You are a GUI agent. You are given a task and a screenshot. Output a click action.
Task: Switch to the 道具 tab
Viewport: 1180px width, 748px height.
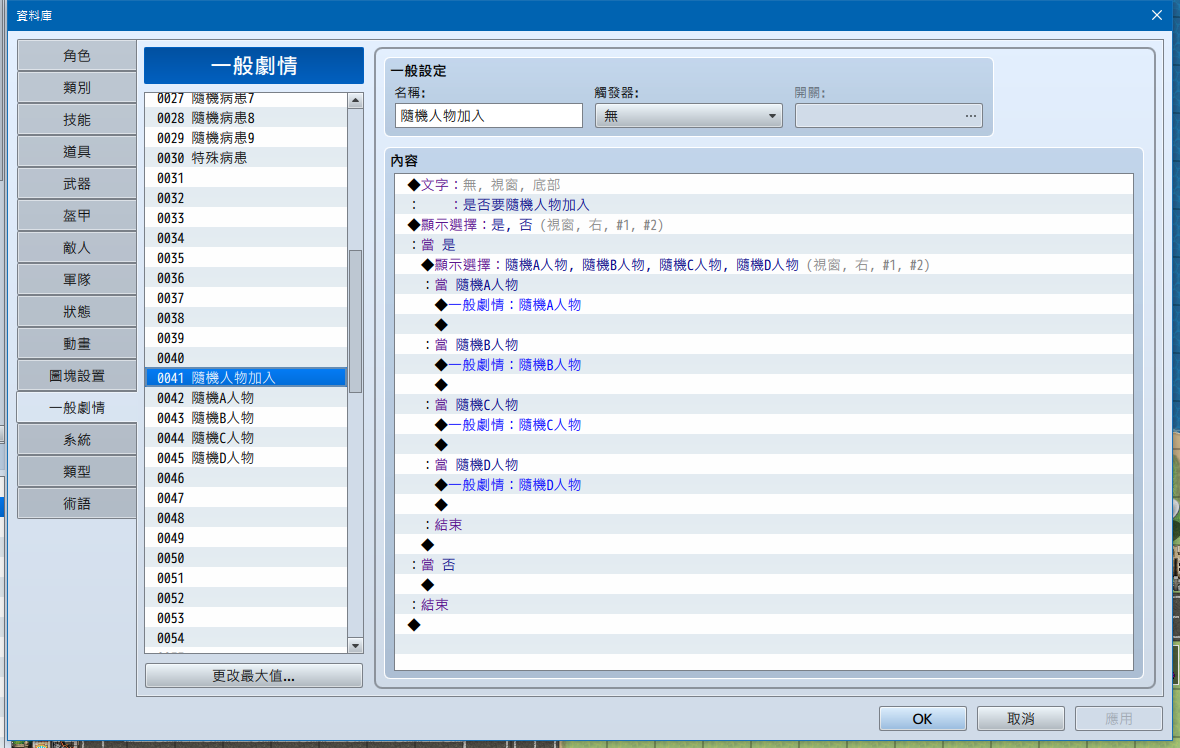[x=77, y=151]
